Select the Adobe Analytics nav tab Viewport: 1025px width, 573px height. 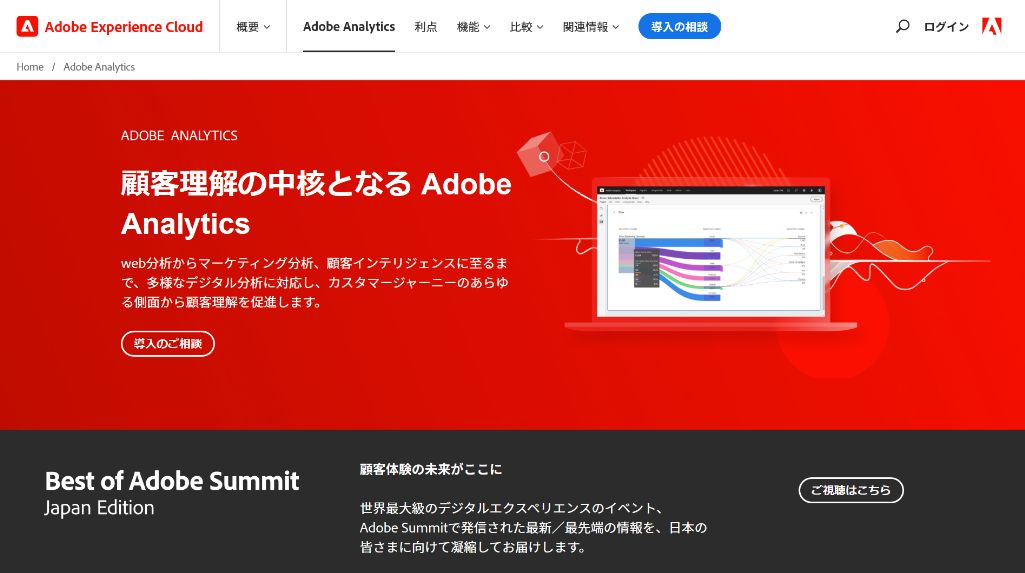coord(349,27)
